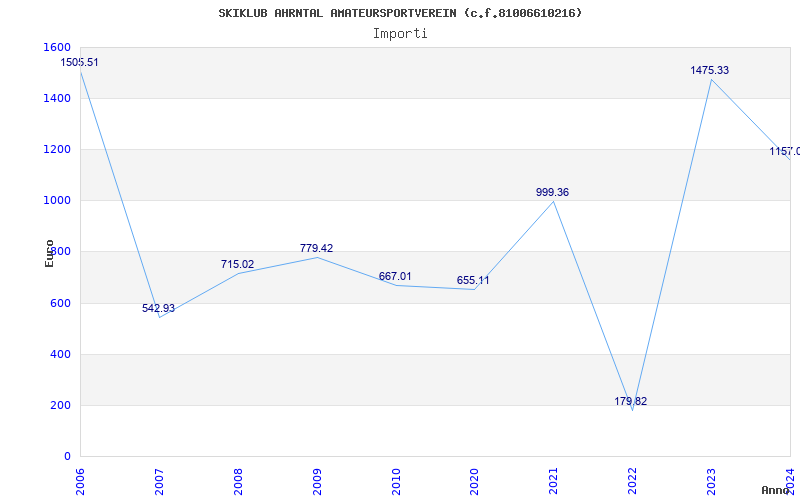Select the 715.02 data label

[237, 264]
